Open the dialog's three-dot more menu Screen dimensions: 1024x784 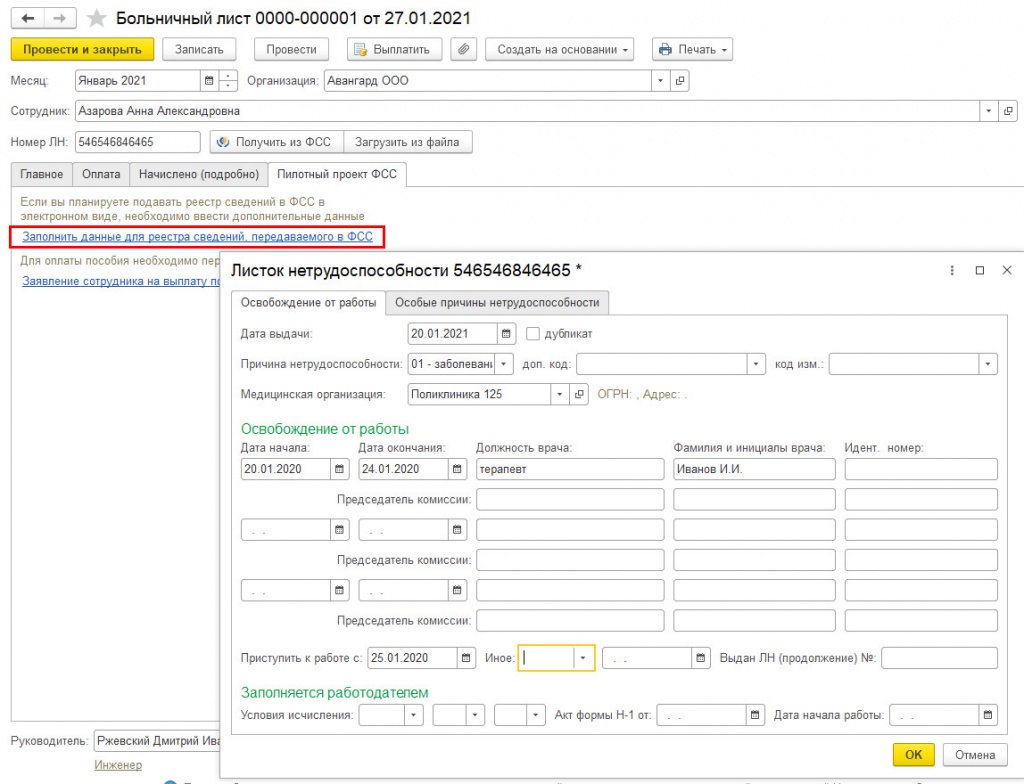(x=952, y=270)
